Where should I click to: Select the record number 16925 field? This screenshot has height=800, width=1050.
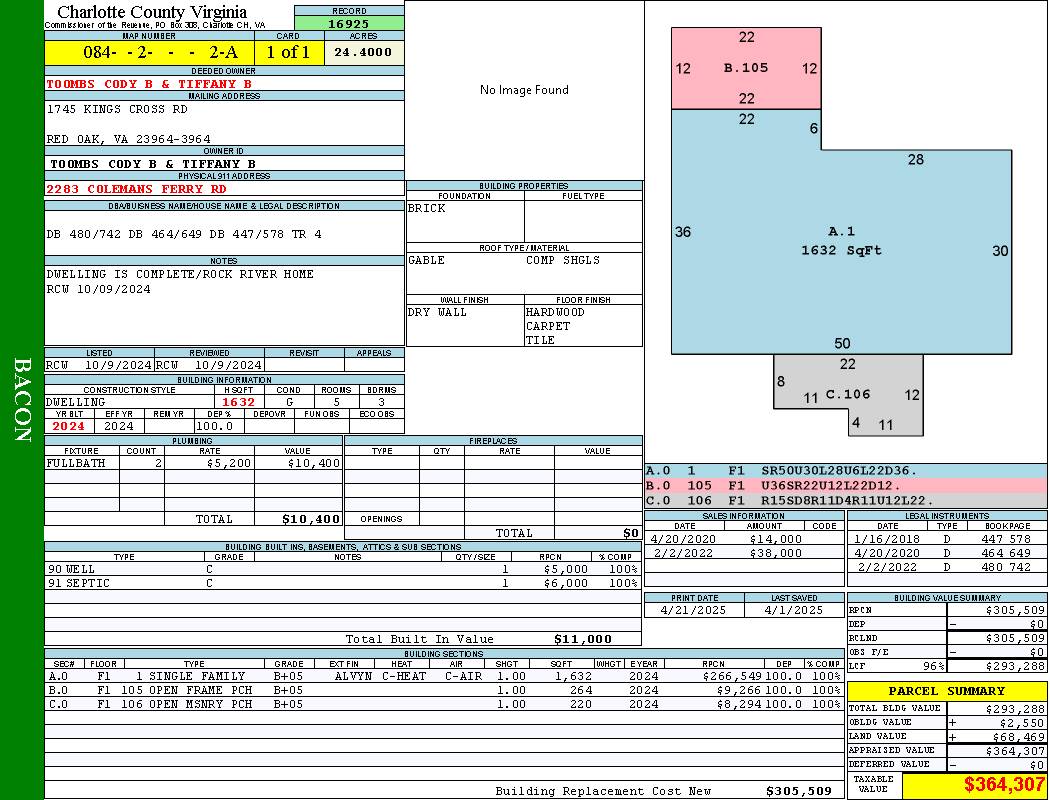pyautogui.click(x=349, y=23)
